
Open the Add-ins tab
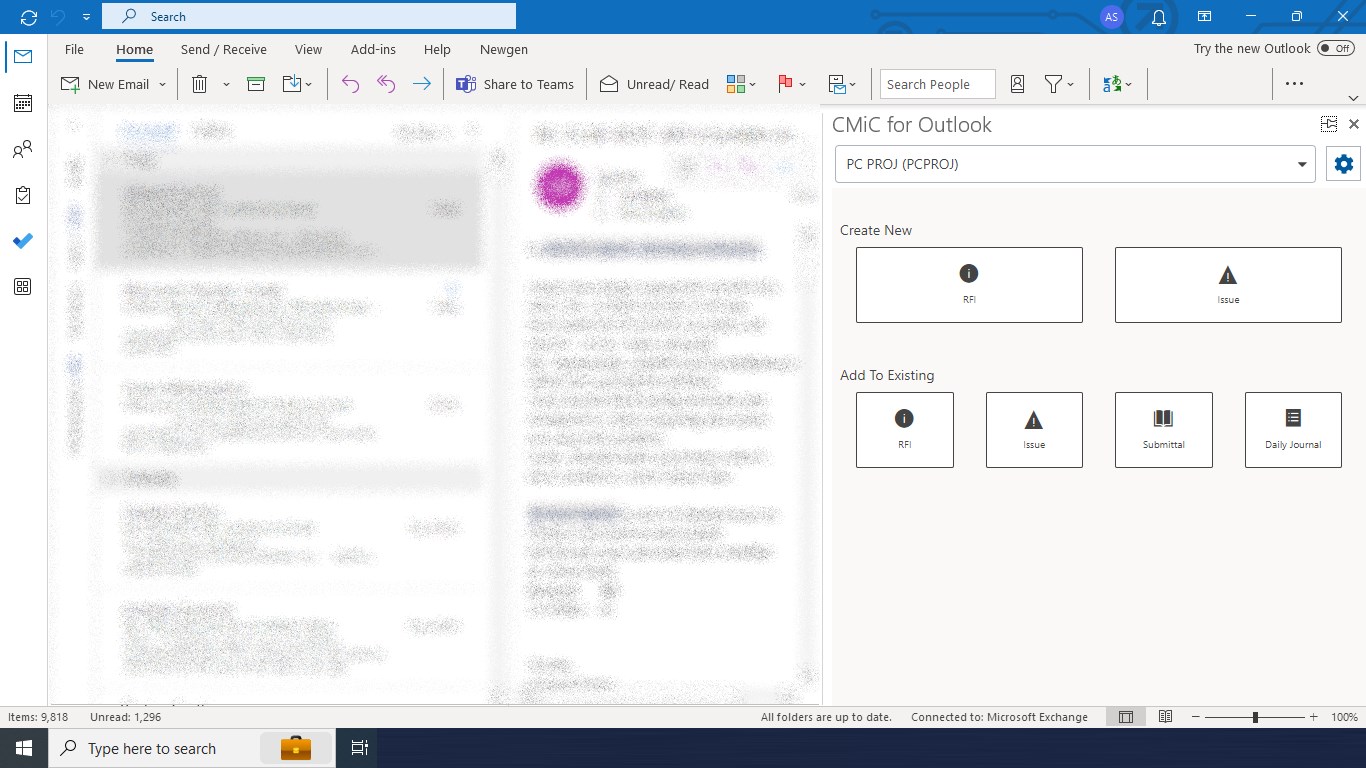373,49
